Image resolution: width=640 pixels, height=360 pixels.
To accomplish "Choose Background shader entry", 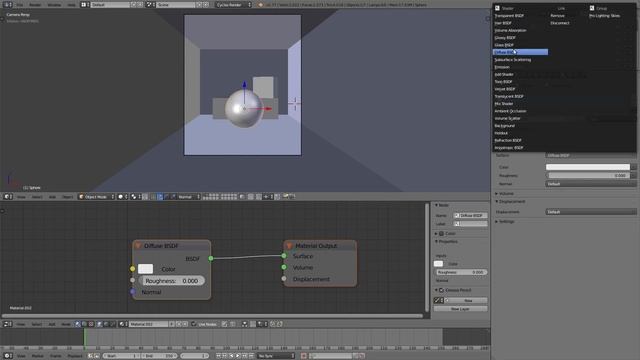I will click(x=504, y=126).
